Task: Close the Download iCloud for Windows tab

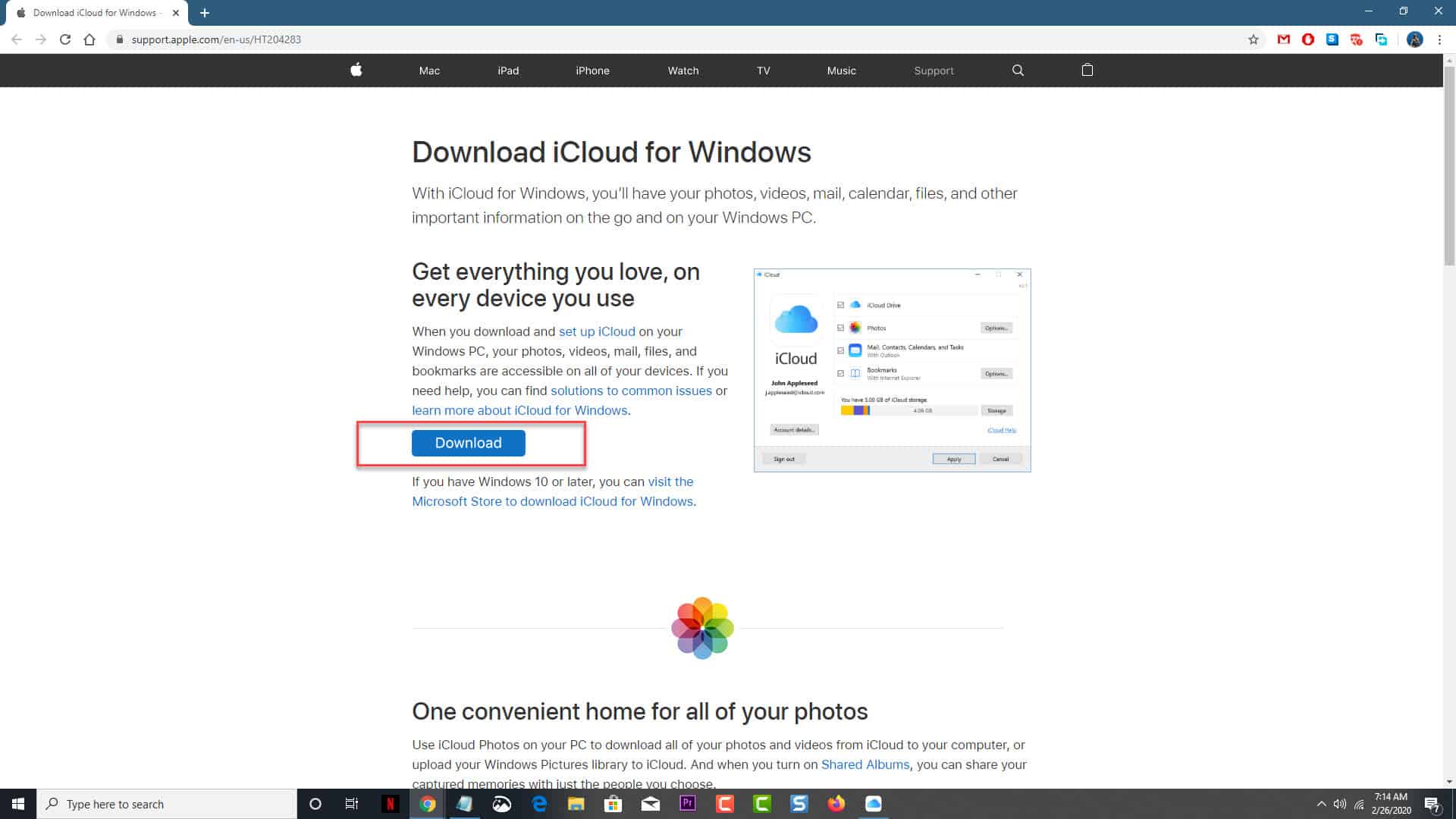Action: tap(176, 13)
